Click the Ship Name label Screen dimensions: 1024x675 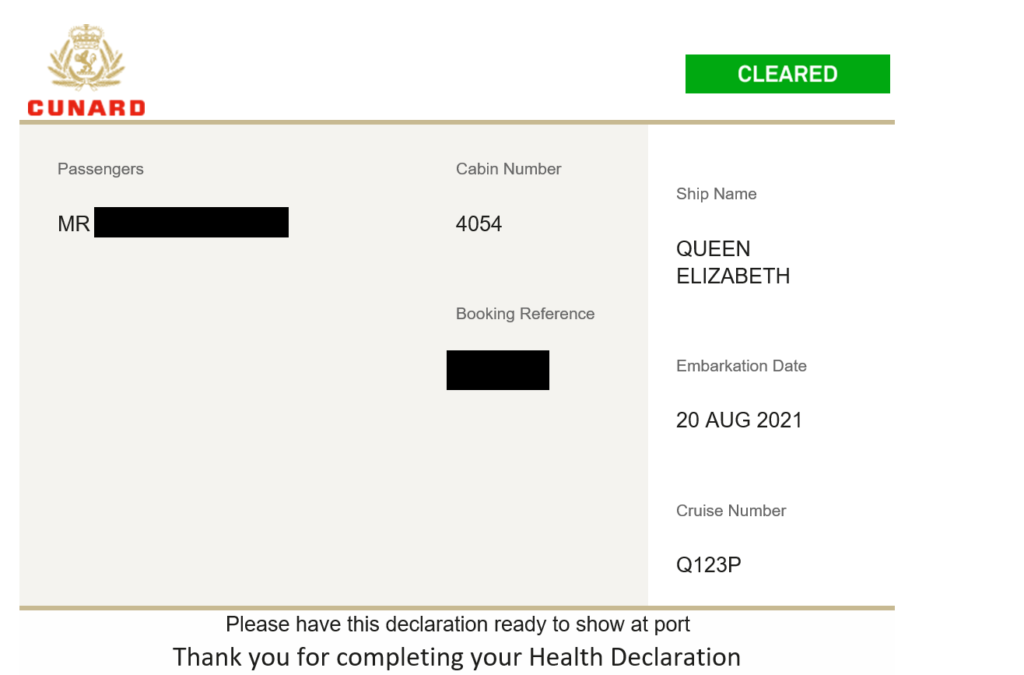click(716, 194)
